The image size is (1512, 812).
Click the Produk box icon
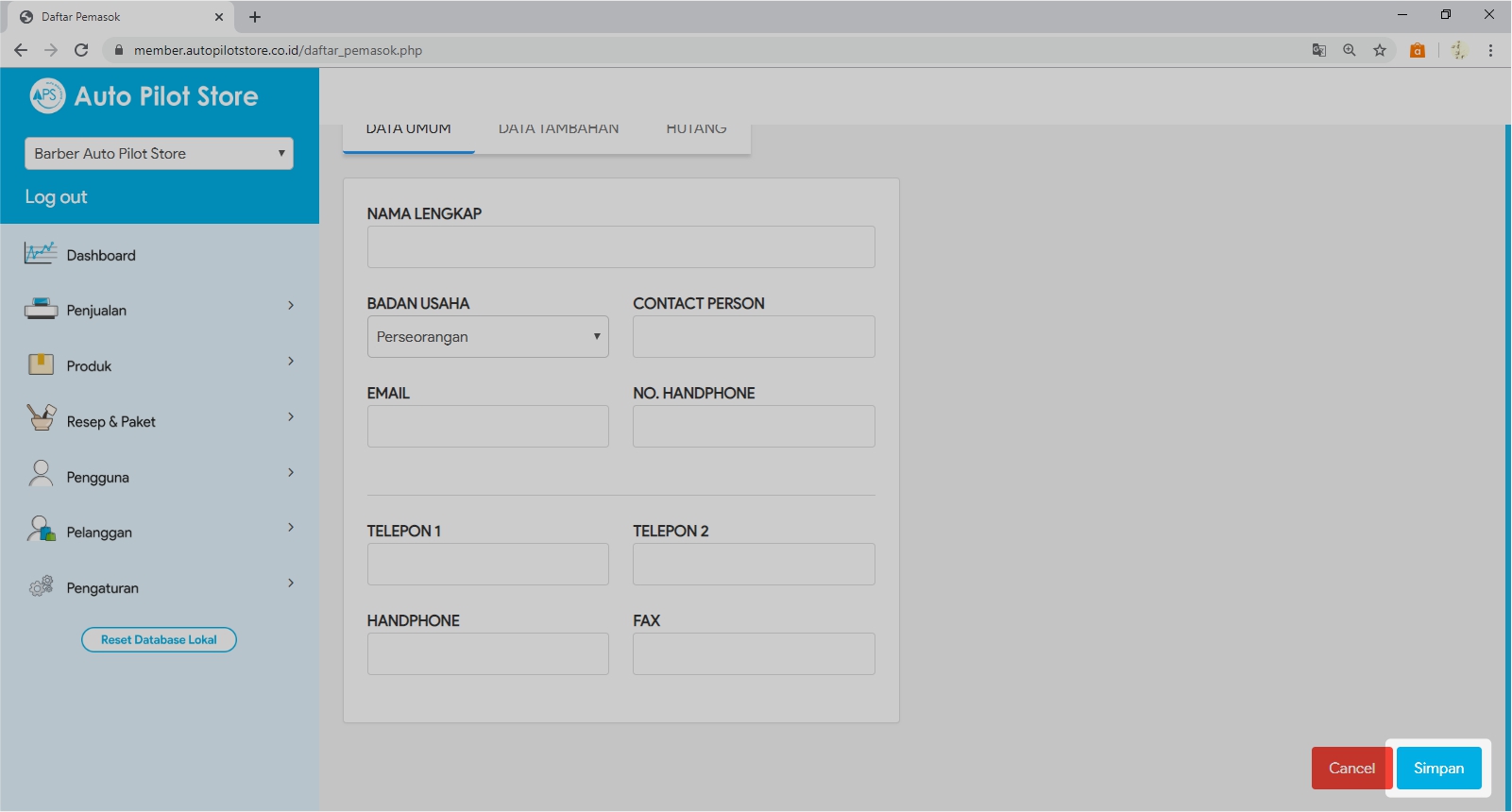[41, 364]
